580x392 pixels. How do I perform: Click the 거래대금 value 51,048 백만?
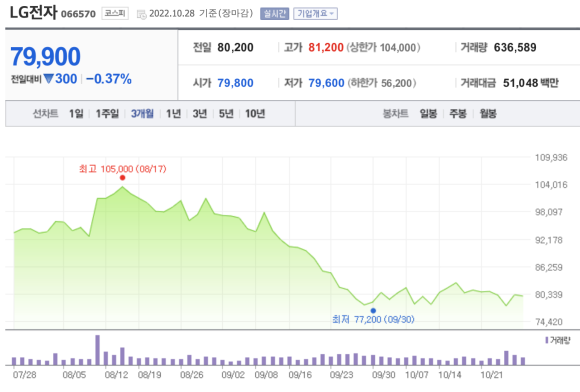coord(531,83)
